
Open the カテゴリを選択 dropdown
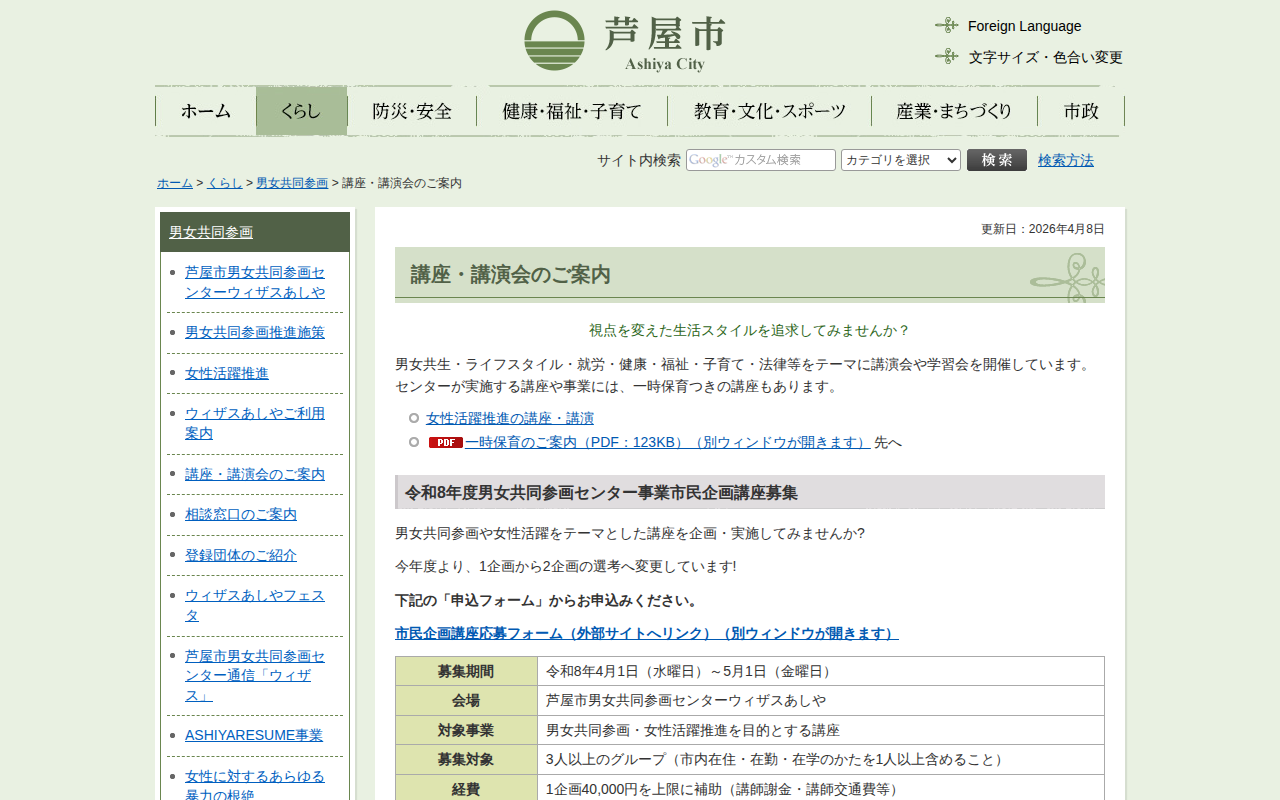click(900, 160)
